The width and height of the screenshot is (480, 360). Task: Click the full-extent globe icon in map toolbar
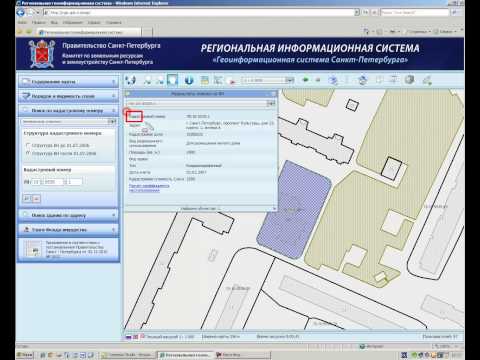pos(130,80)
